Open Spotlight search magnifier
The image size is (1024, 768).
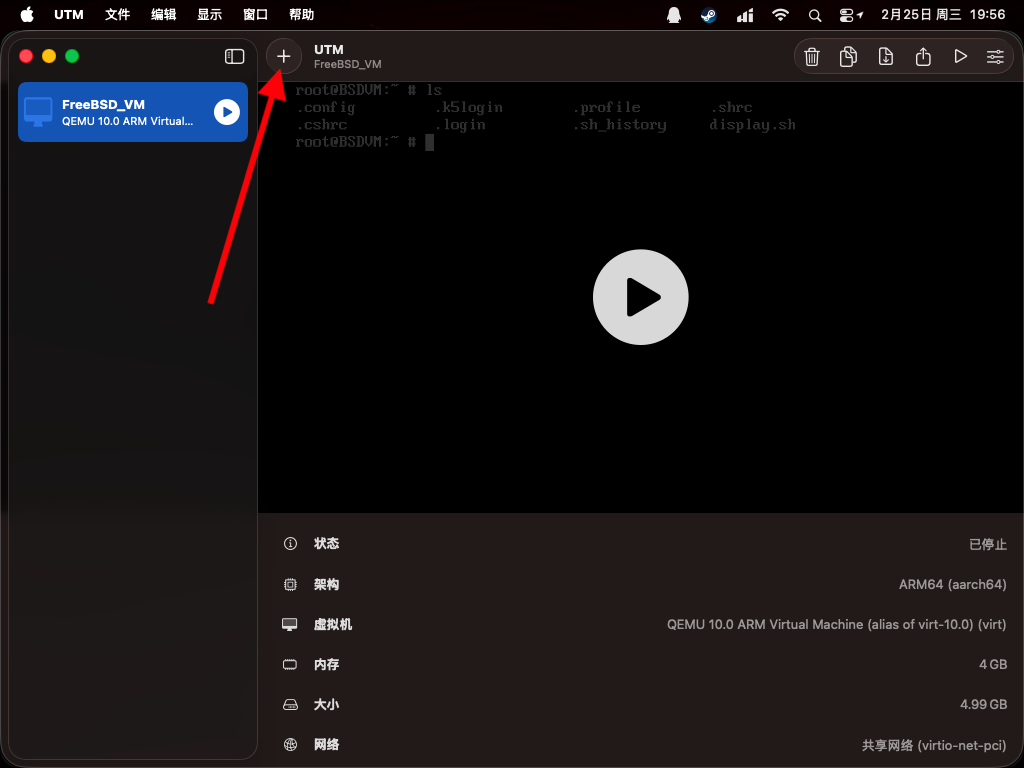click(814, 15)
